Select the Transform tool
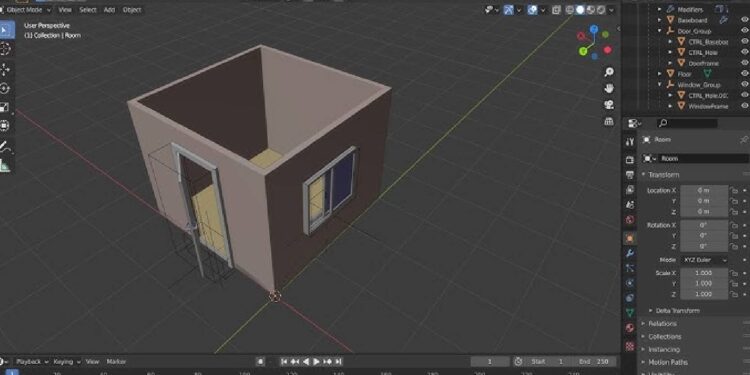 (6, 126)
